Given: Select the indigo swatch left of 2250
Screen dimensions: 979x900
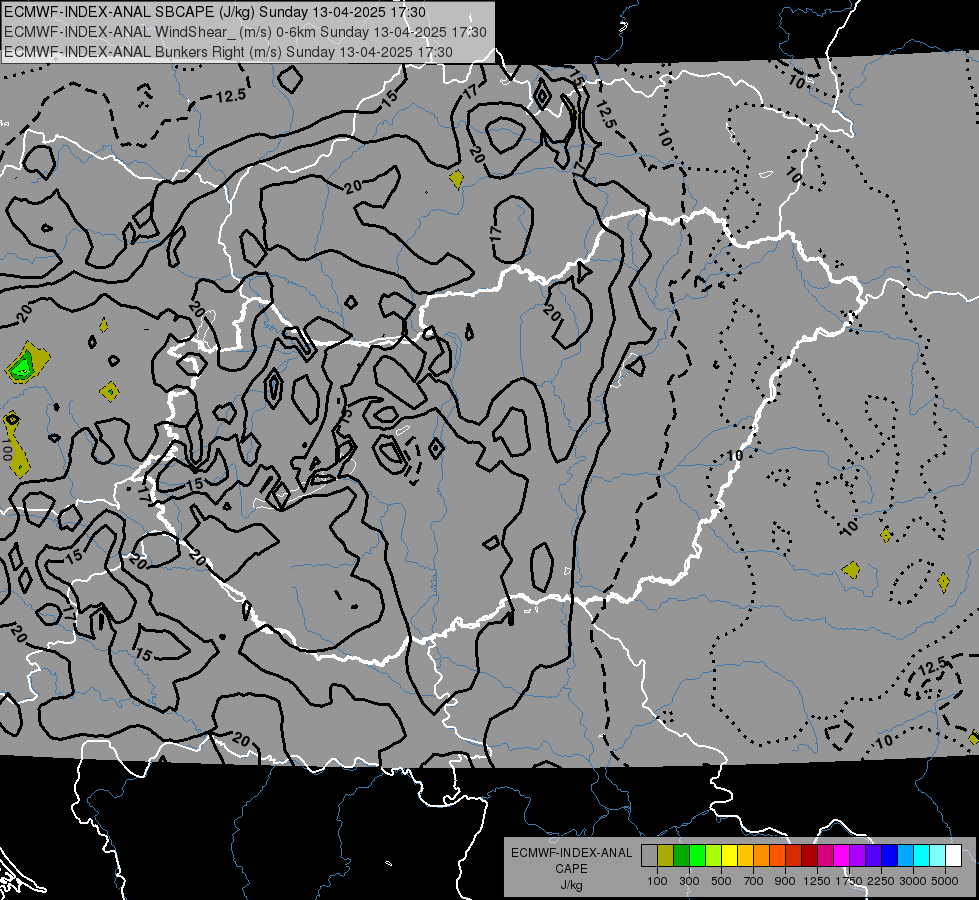Looking at the screenshot, I should point(873,856).
